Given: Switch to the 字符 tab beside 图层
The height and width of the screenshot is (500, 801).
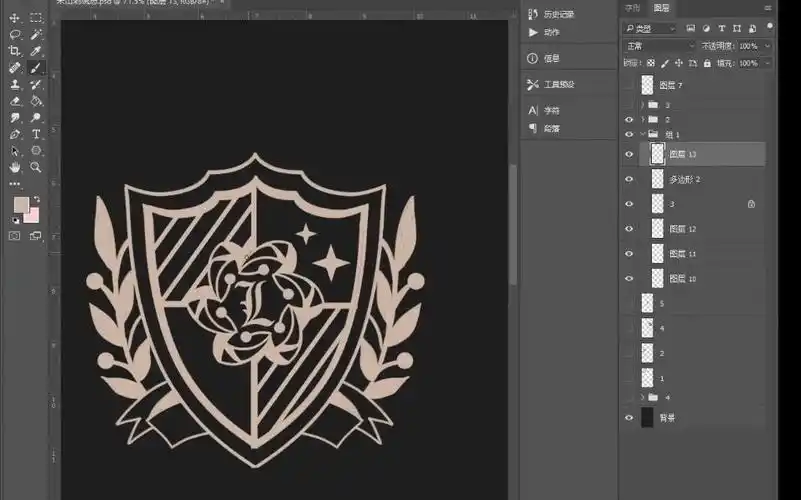Looking at the screenshot, I should (x=633, y=8).
